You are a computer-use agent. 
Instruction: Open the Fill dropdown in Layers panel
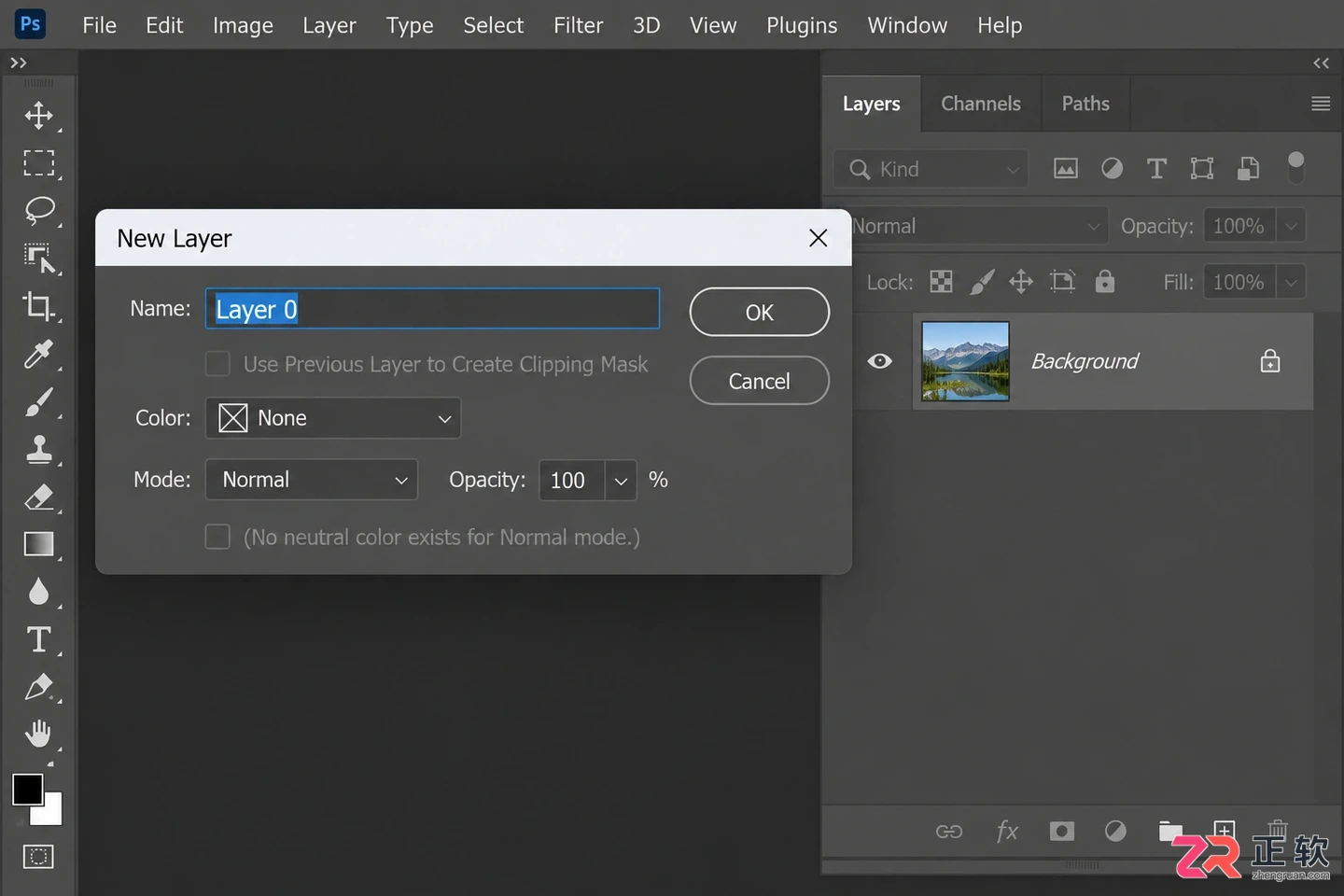1291,282
